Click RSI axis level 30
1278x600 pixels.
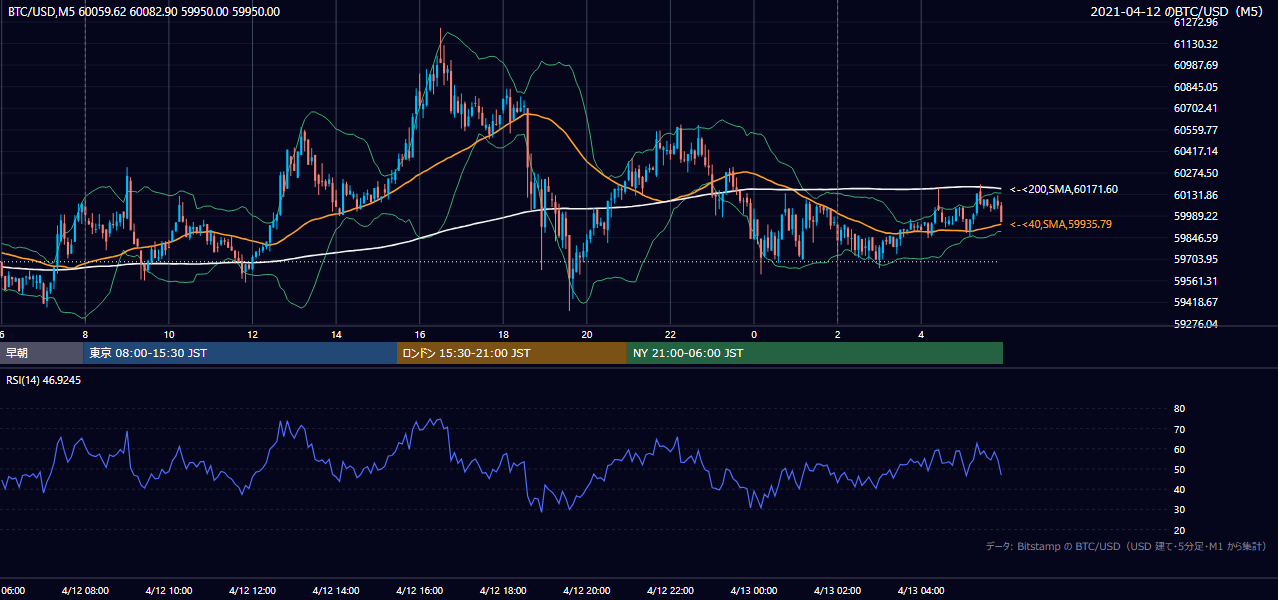pyautogui.click(x=1180, y=510)
